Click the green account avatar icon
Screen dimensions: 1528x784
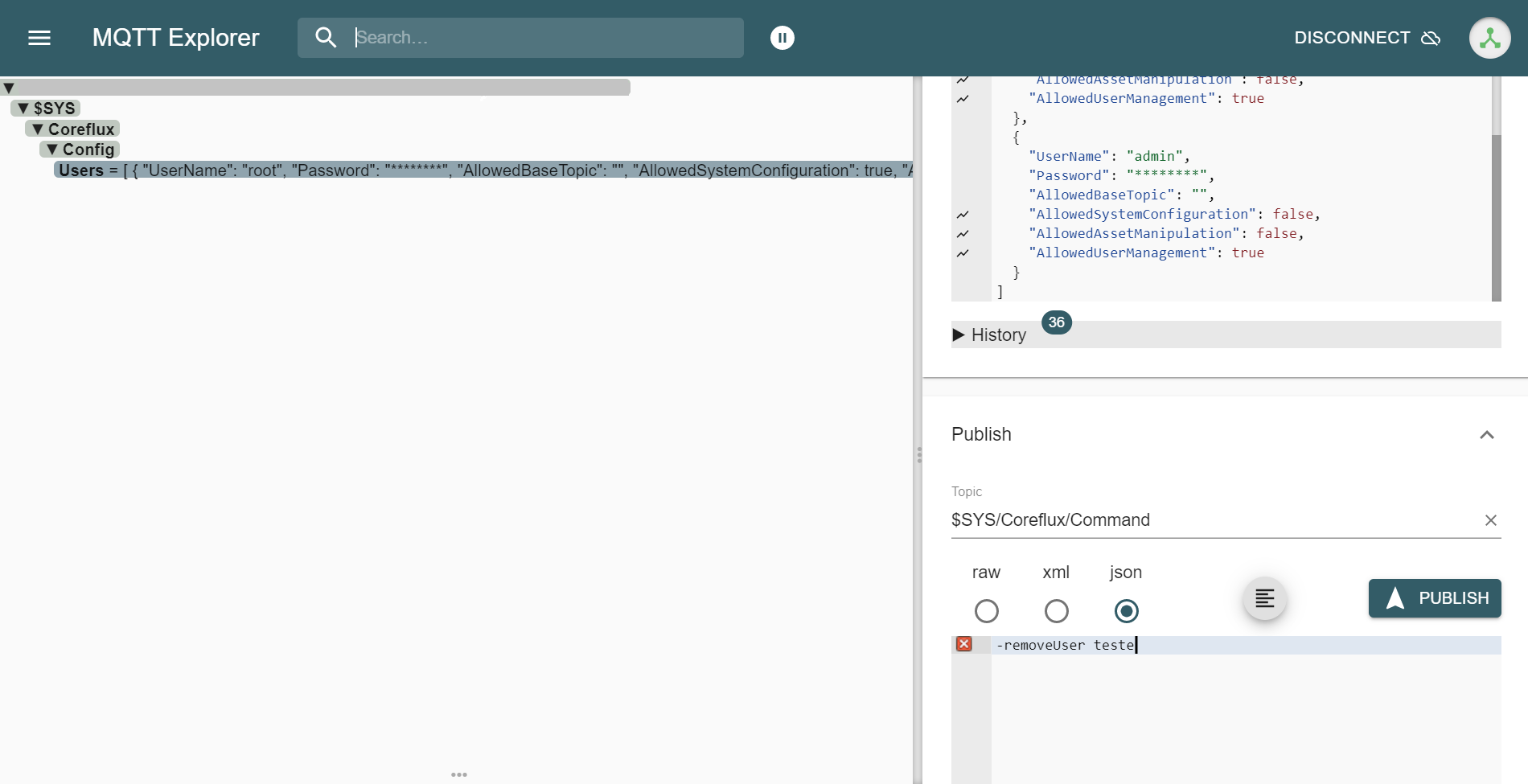[1489, 38]
